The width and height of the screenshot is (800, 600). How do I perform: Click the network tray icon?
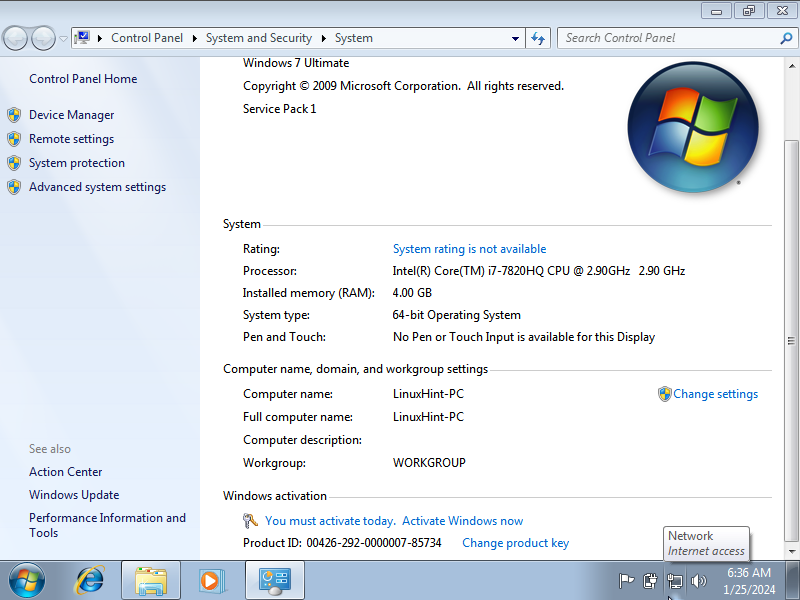pyautogui.click(x=674, y=581)
